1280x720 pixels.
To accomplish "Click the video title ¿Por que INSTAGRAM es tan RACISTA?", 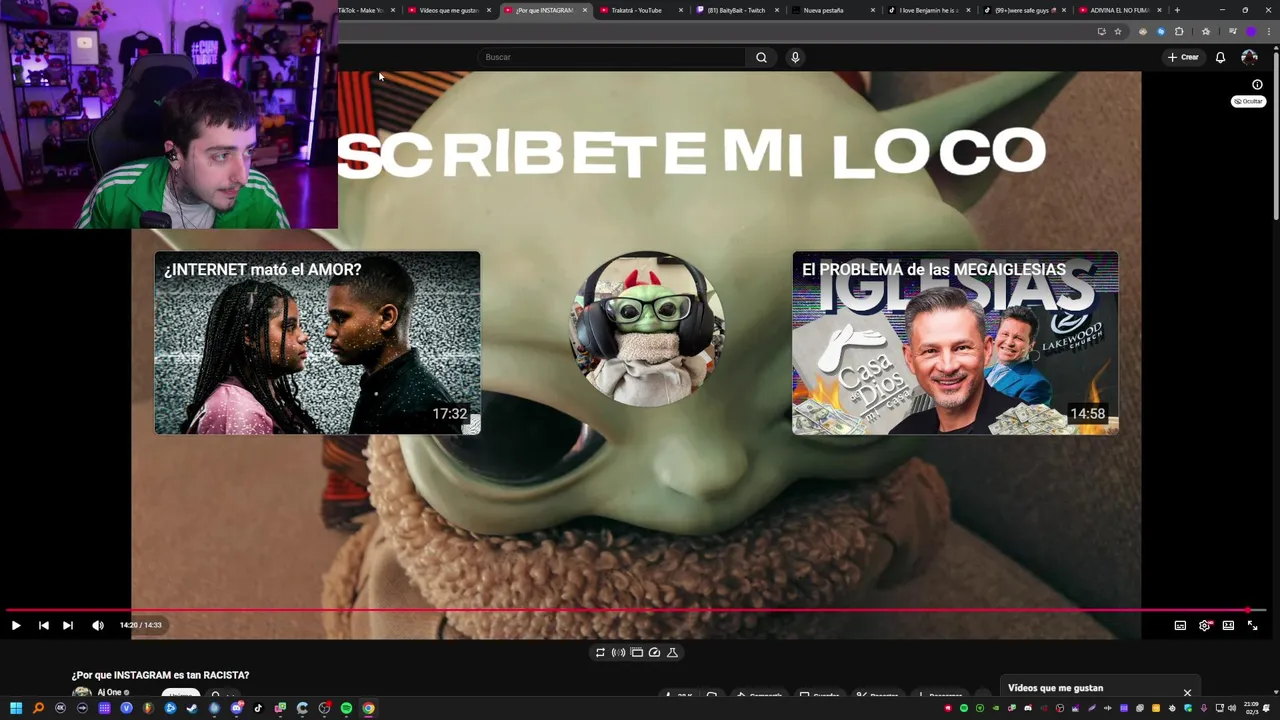I will tap(160, 675).
